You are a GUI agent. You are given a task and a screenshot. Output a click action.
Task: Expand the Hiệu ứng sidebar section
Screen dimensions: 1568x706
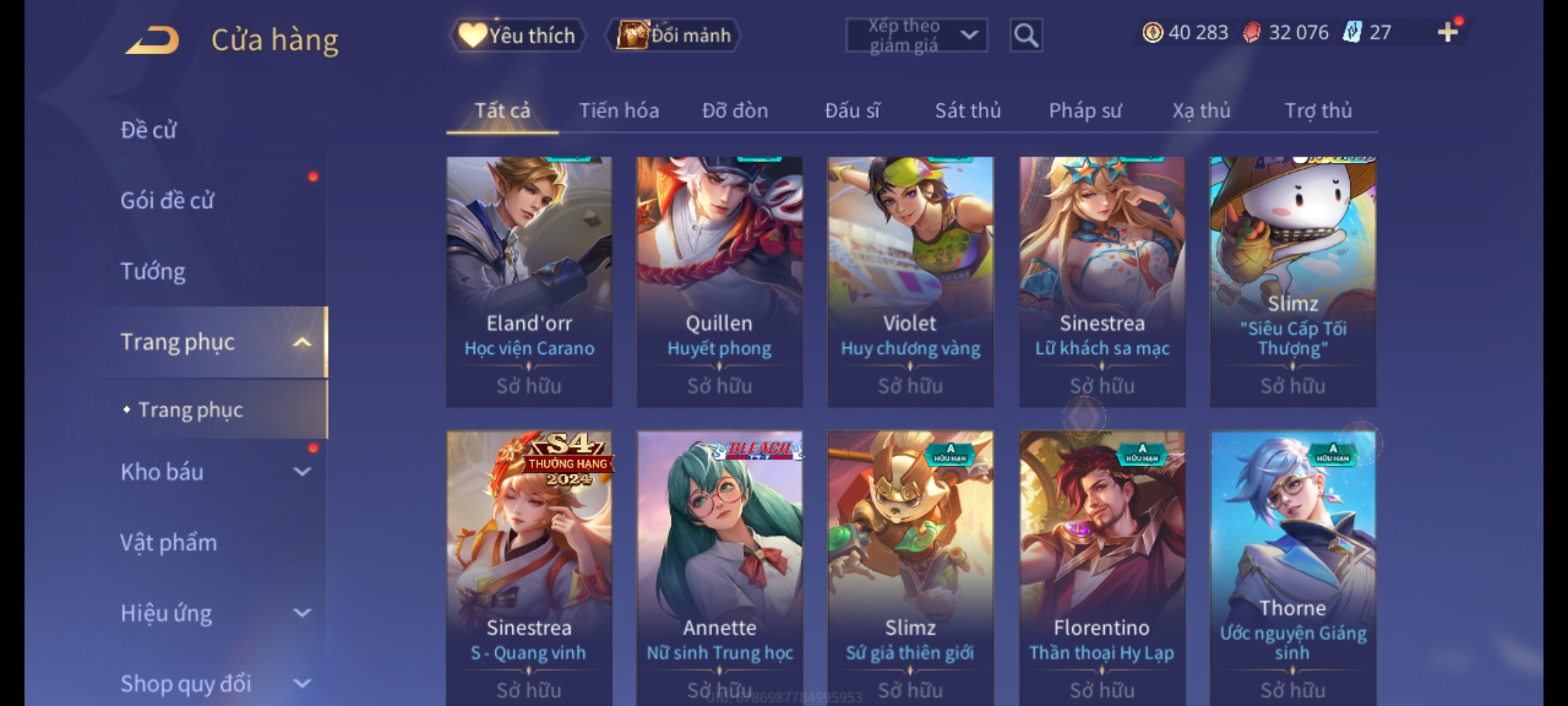point(302,613)
